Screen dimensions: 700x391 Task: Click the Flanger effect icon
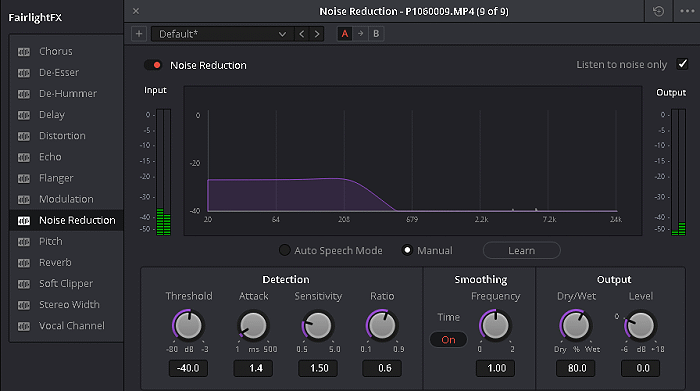(x=24, y=179)
